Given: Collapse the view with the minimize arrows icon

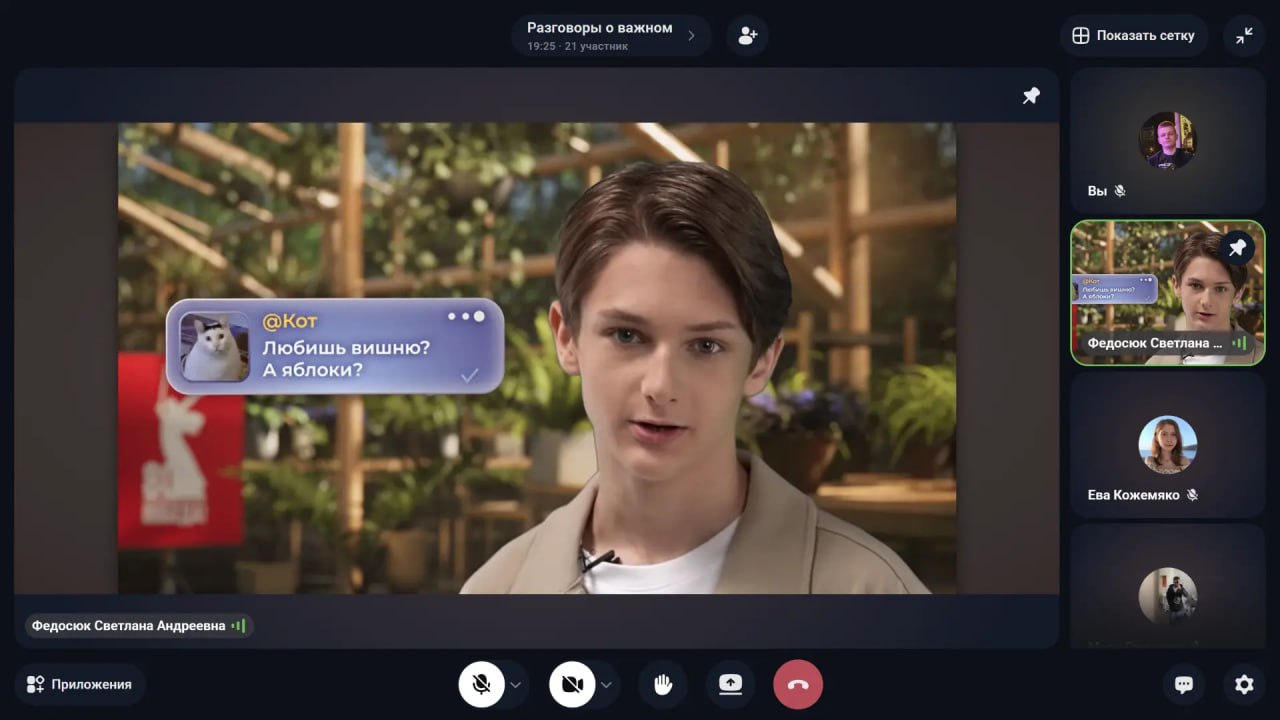Looking at the screenshot, I should point(1244,36).
